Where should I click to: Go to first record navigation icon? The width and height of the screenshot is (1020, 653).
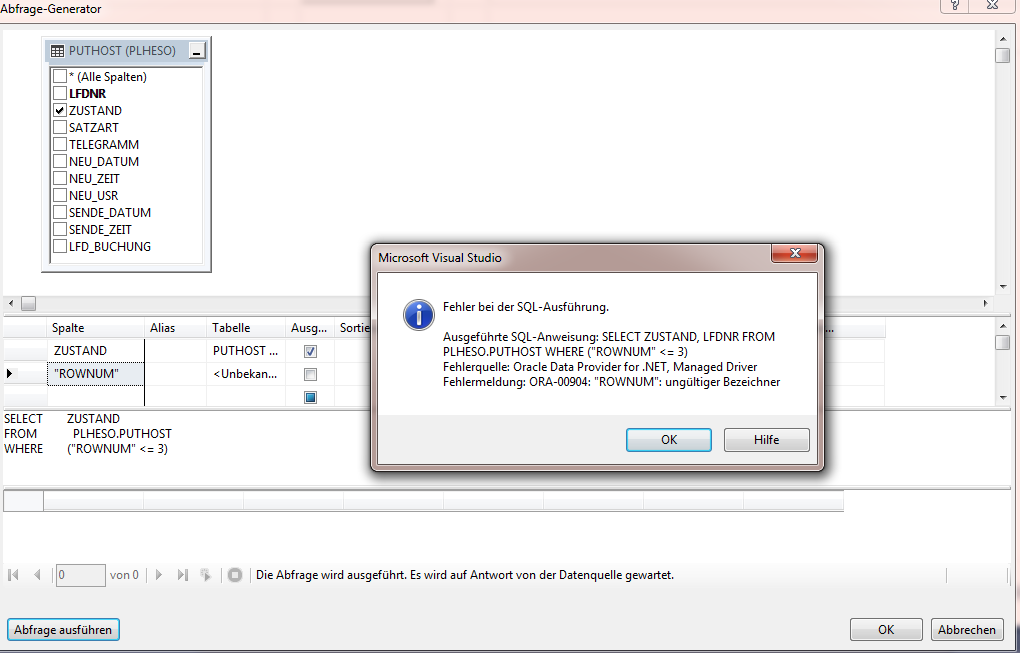point(13,575)
